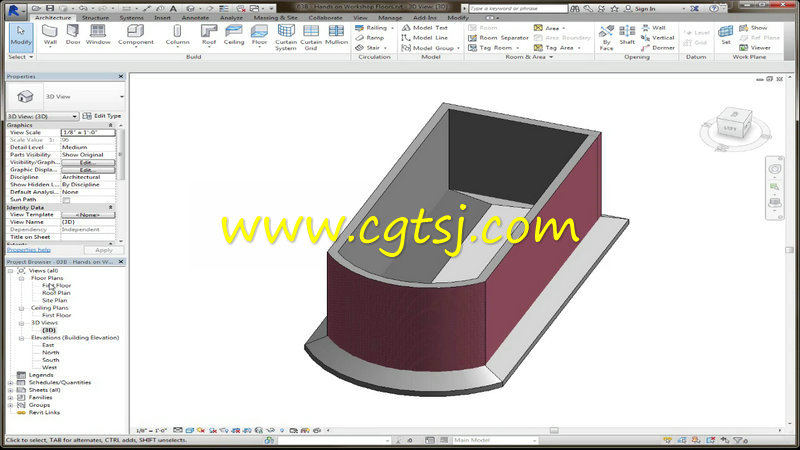Choose the Ramp tool
The width and height of the screenshot is (800, 450).
point(370,38)
